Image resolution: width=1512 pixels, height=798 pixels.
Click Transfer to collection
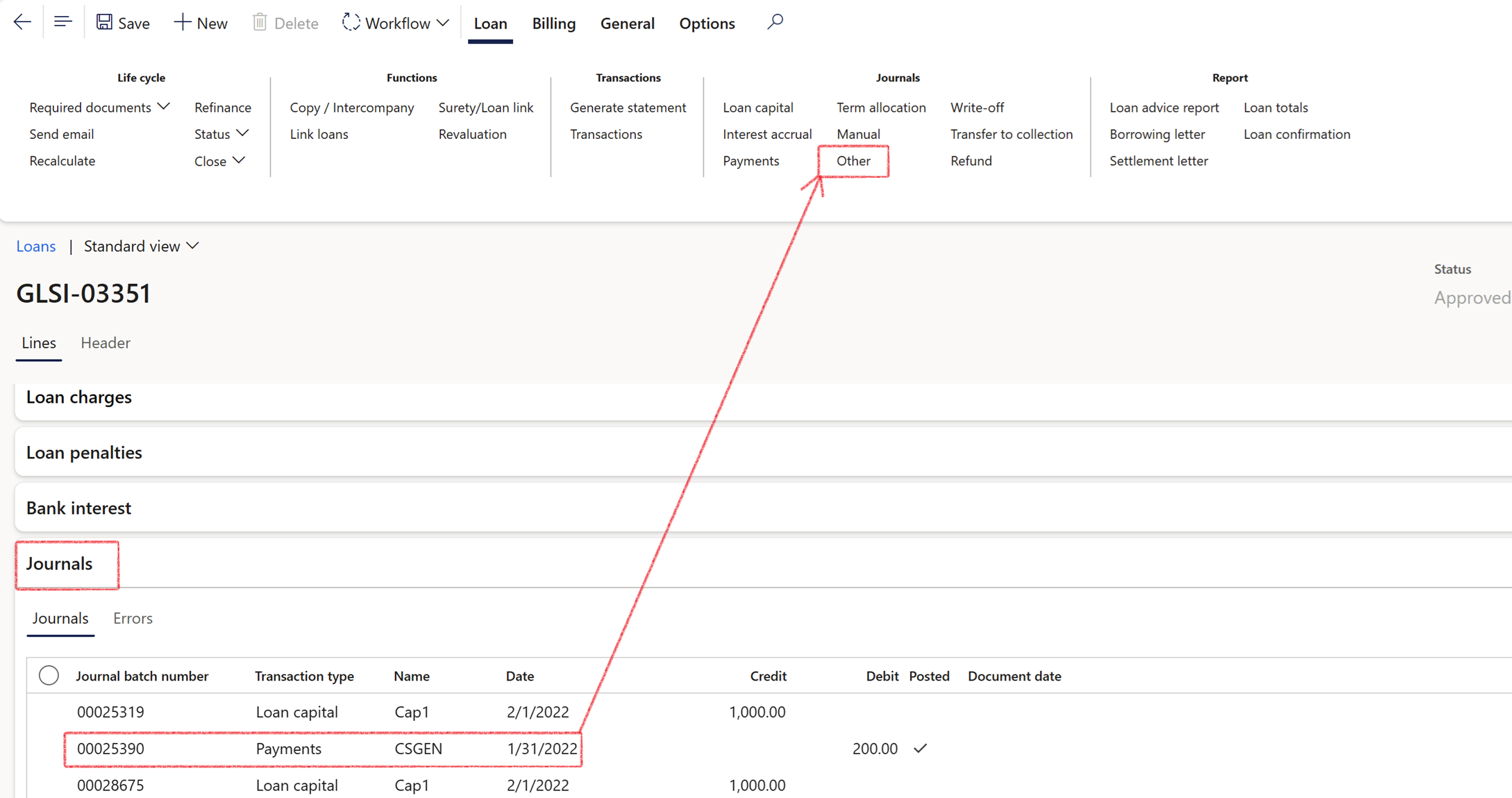pyautogui.click(x=1011, y=133)
